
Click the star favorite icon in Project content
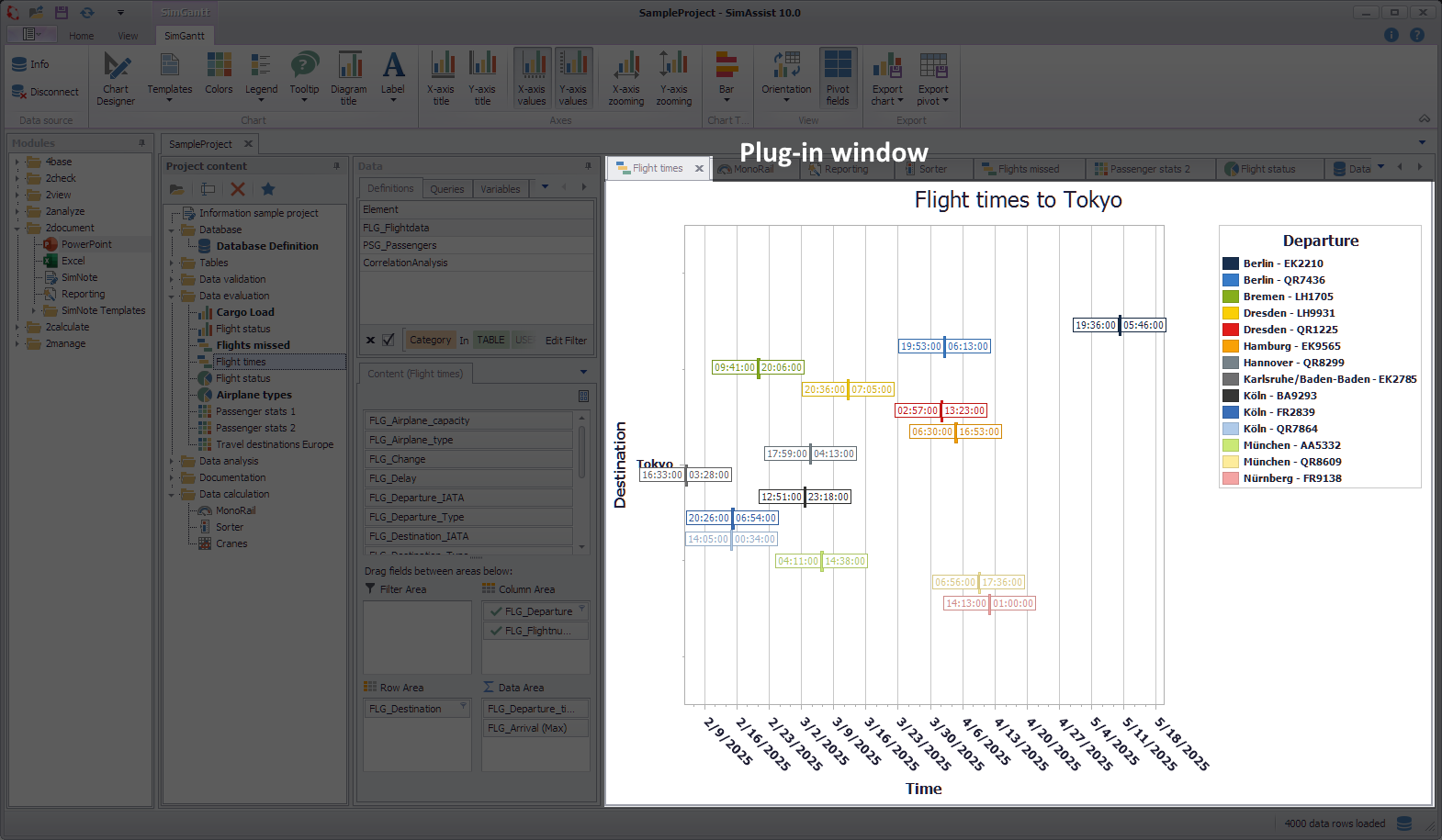coord(268,189)
